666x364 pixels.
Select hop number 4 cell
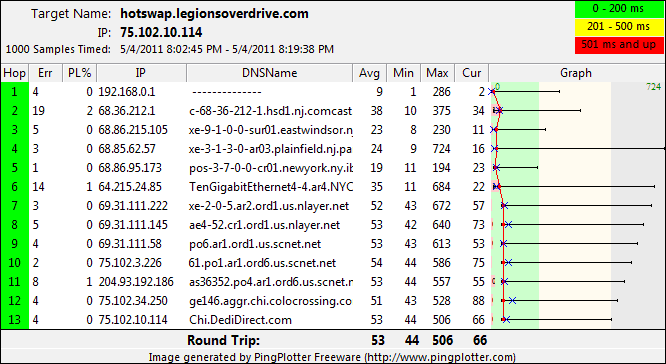click(14, 149)
